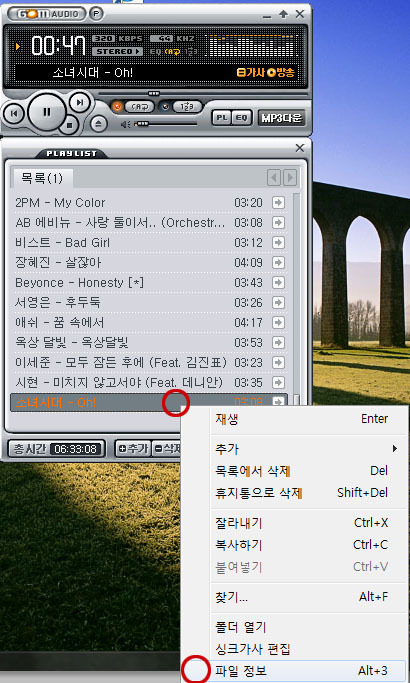
Task: Select the song 애쉬 - 꿈 속에서
Action: (149, 323)
